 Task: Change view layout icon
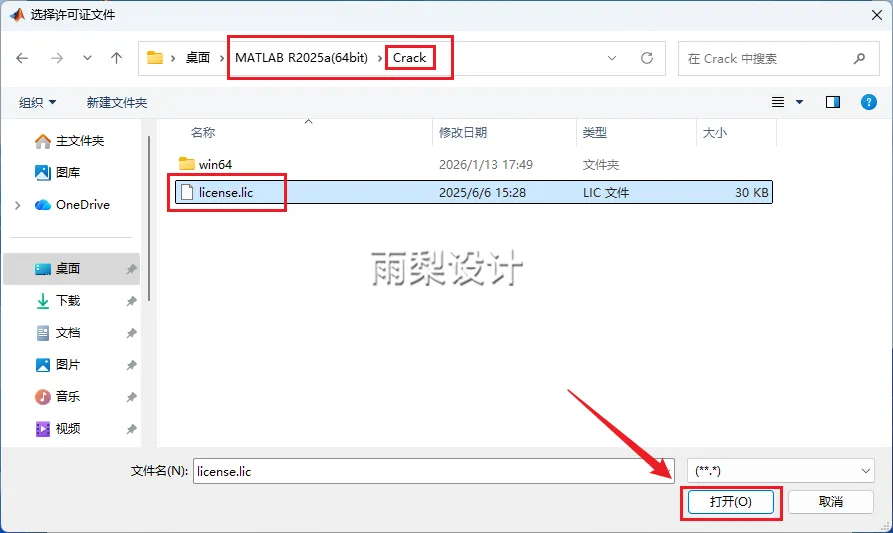tap(778, 102)
